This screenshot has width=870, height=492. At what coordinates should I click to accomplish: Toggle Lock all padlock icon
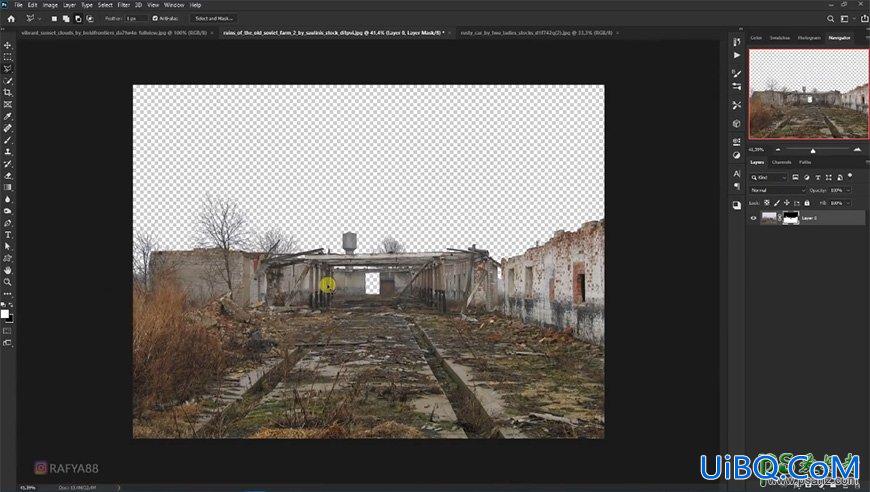807,203
